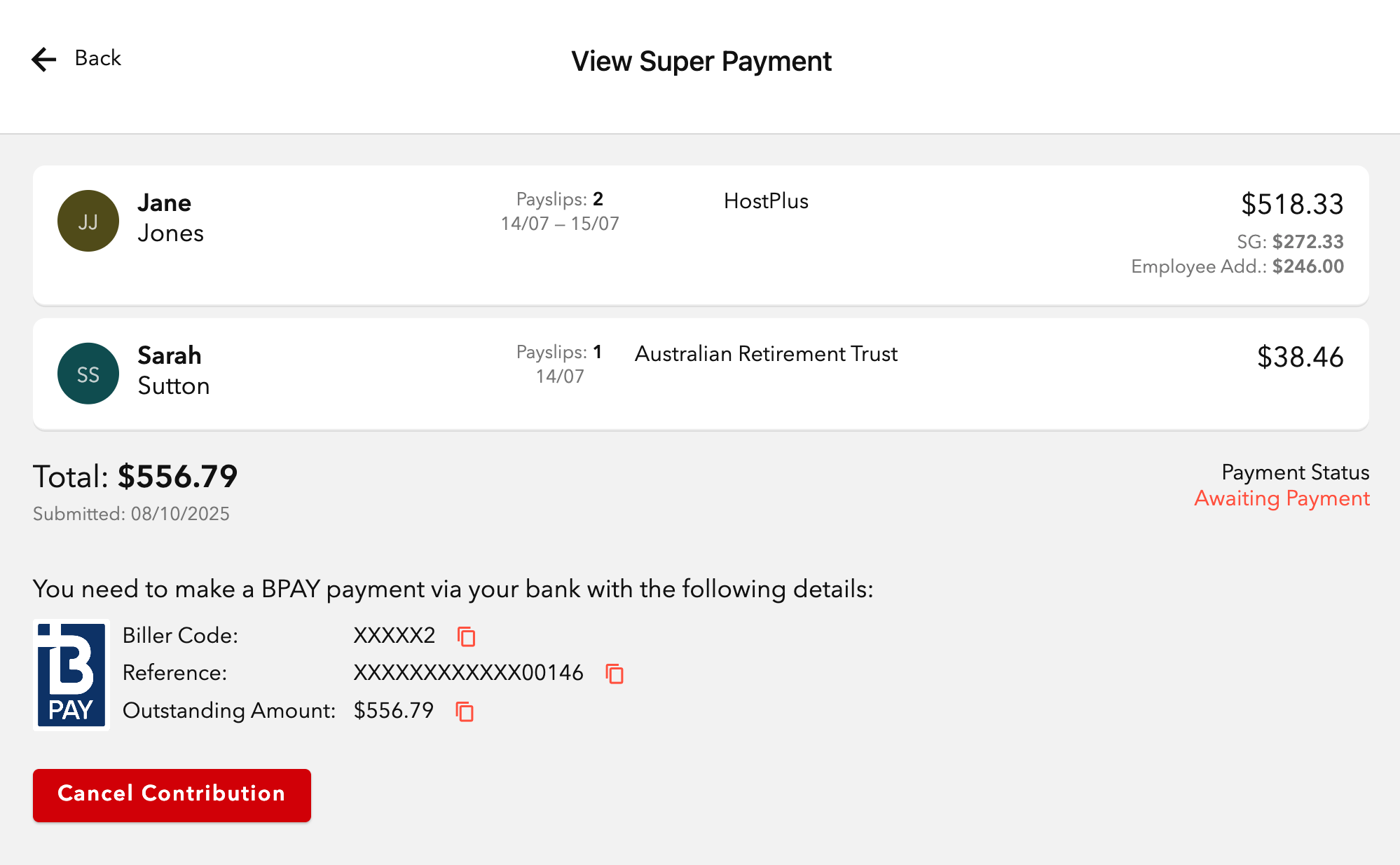This screenshot has height=865, width=1400.
Task: Click Jane's Payslips 14/07 – 15/07 details
Action: tap(560, 212)
